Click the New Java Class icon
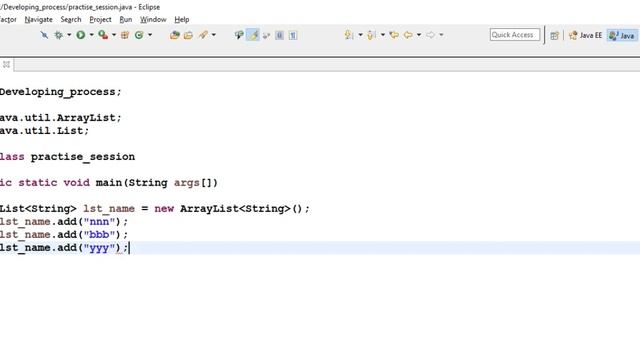640x360 pixels. coord(139,35)
